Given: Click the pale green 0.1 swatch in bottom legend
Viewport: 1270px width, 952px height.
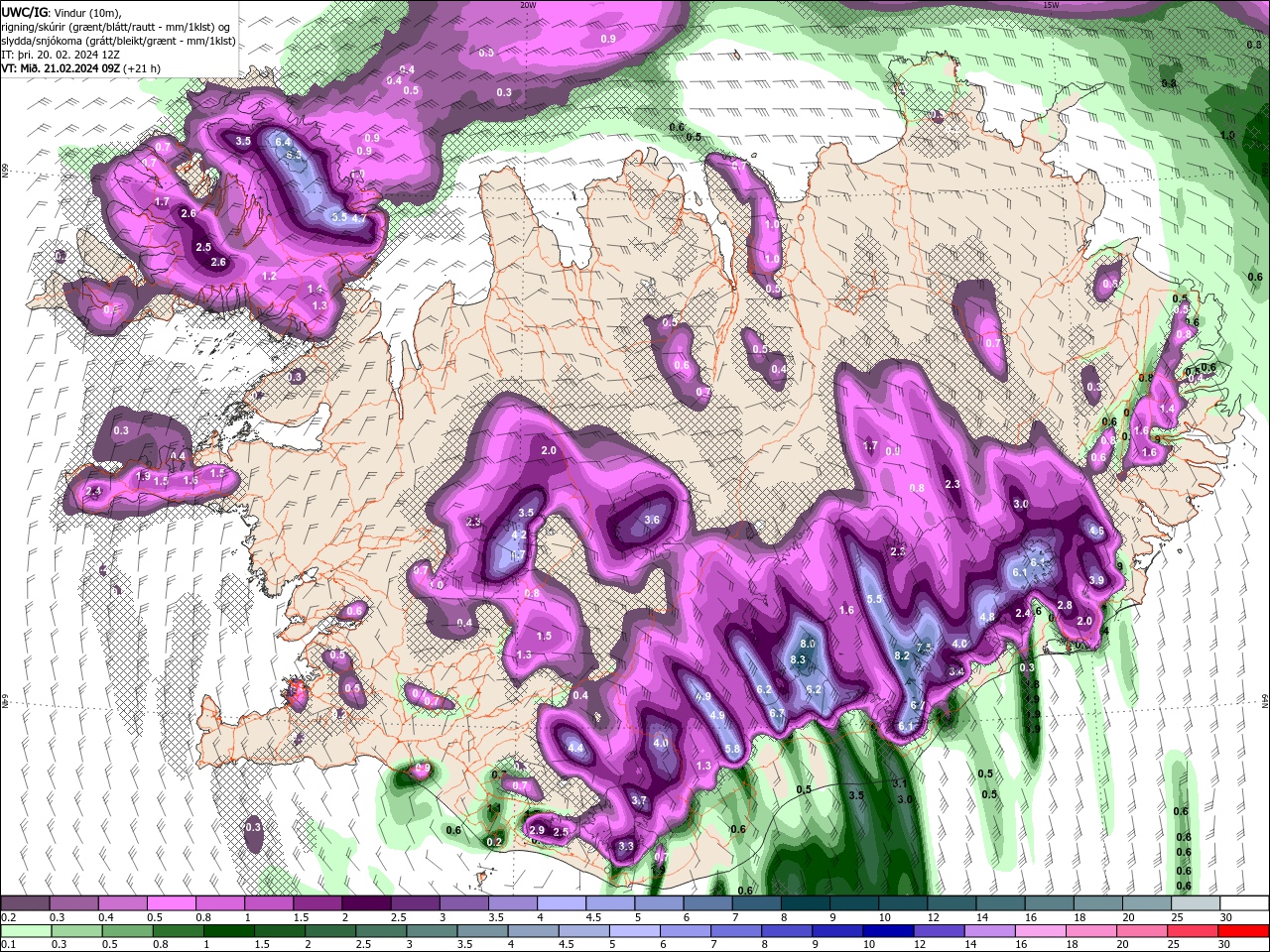Looking at the screenshot, I should point(25,931).
